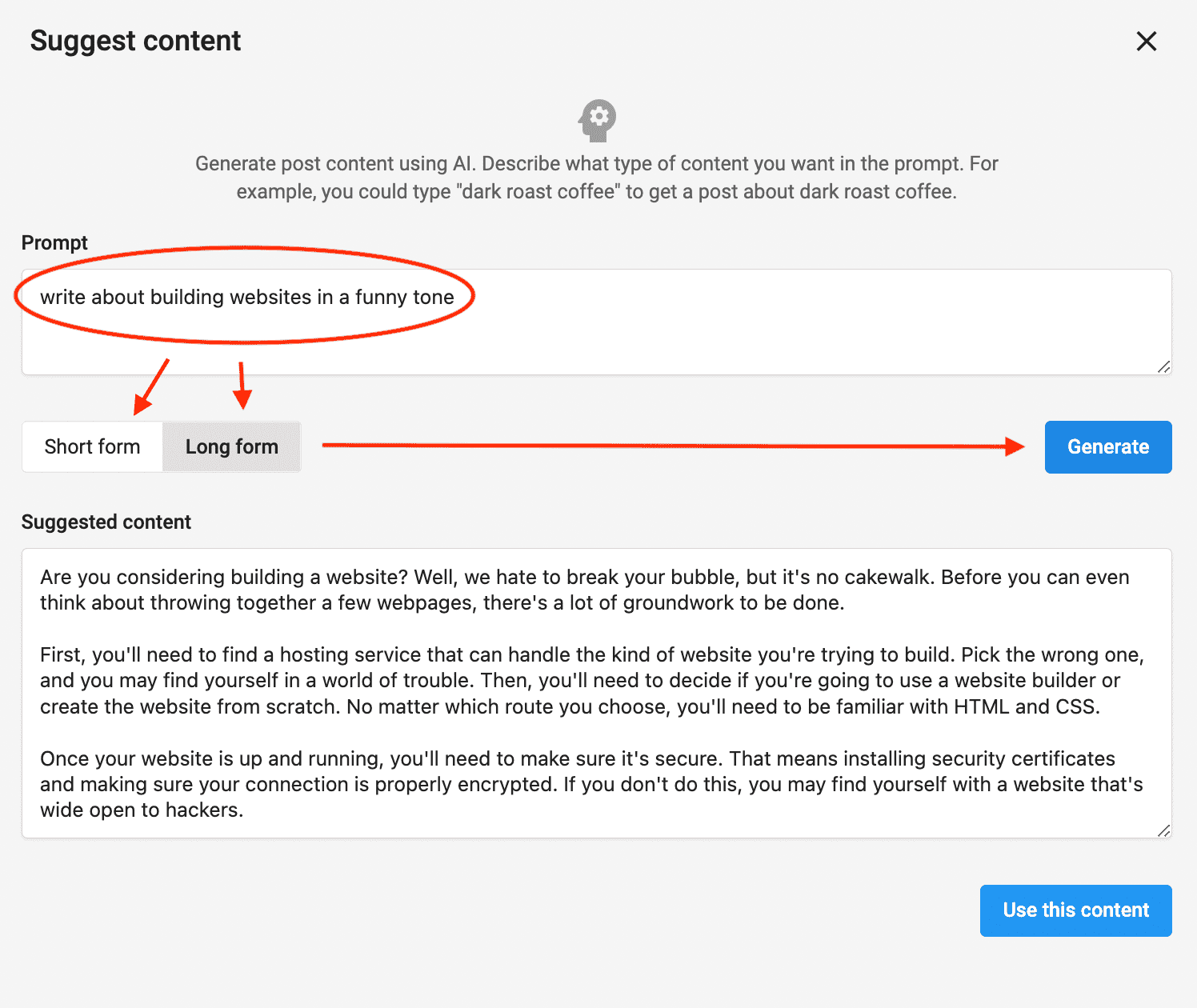Viewport: 1197px width, 1008px height.
Task: Click the long red arrow pointing to Generate
Action: coord(672,446)
